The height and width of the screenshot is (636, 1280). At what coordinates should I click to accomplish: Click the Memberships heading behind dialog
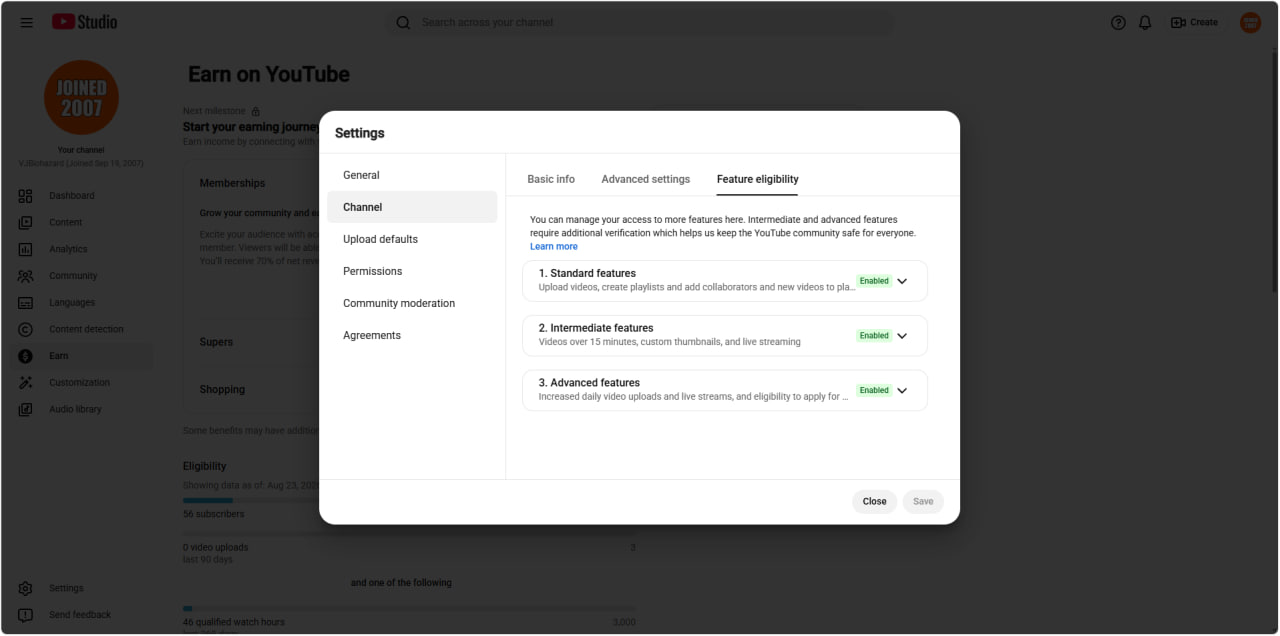[x=232, y=183]
